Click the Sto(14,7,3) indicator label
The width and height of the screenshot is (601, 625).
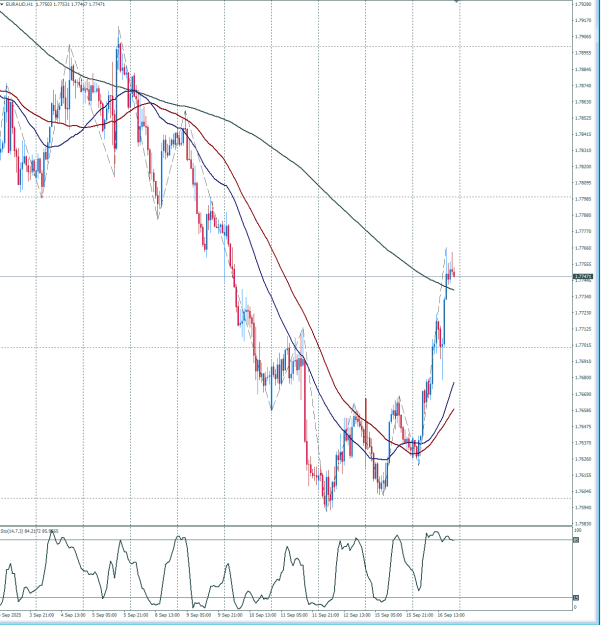(12, 531)
